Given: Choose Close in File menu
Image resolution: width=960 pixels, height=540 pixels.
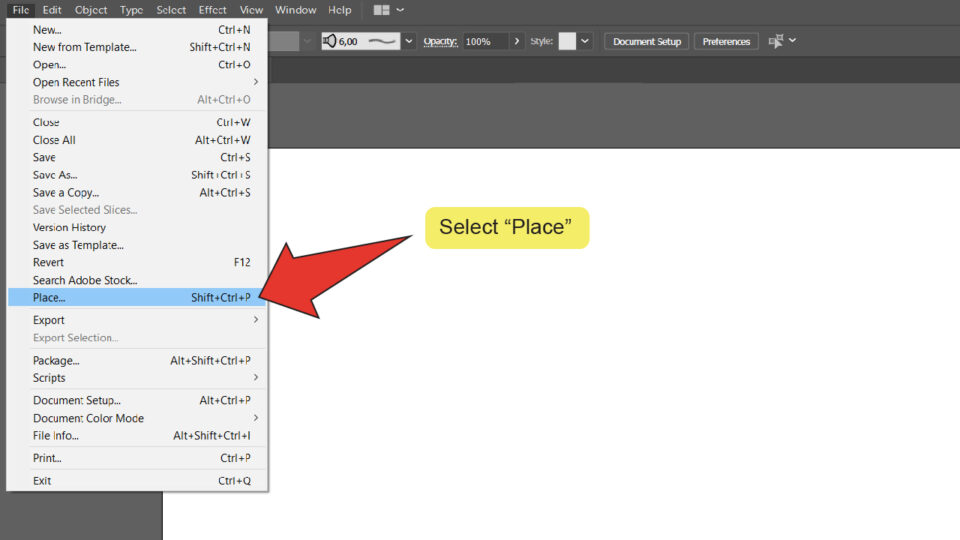Looking at the screenshot, I should coord(138,122).
